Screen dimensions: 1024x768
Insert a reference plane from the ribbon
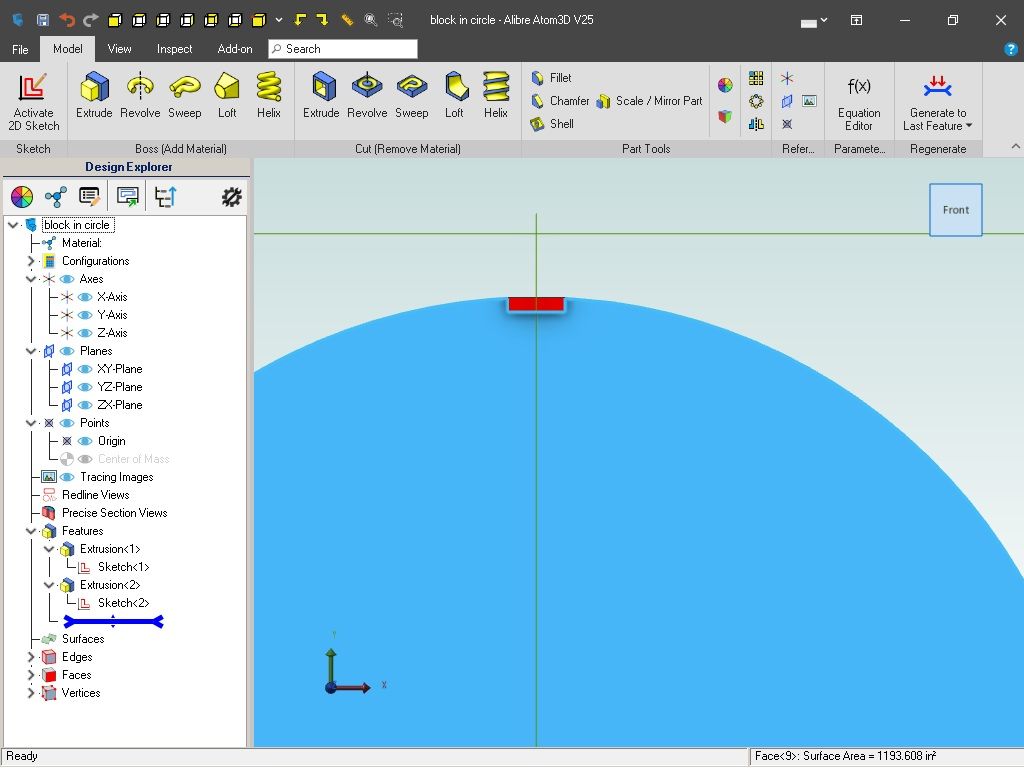point(787,101)
